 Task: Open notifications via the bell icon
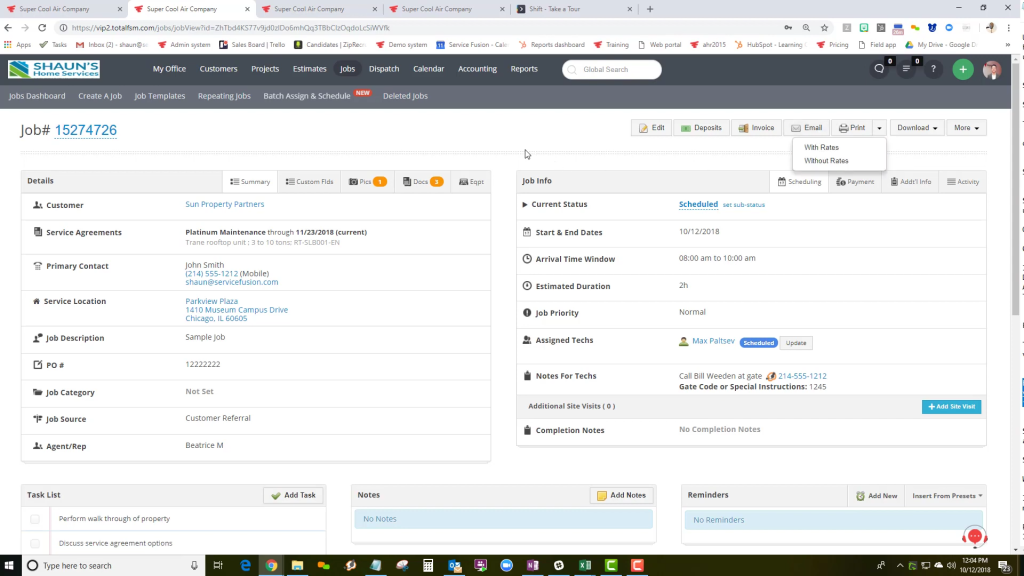click(x=879, y=69)
